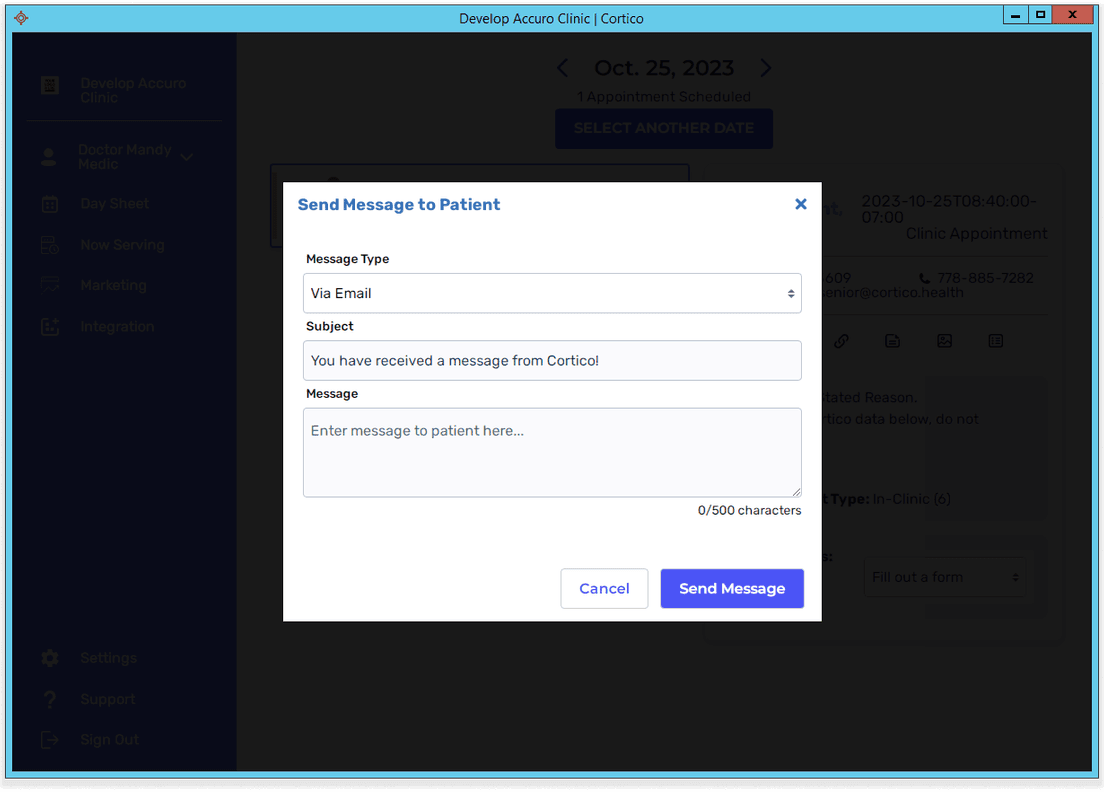
Task: Click the Settings gear icon
Action: click(x=50, y=658)
